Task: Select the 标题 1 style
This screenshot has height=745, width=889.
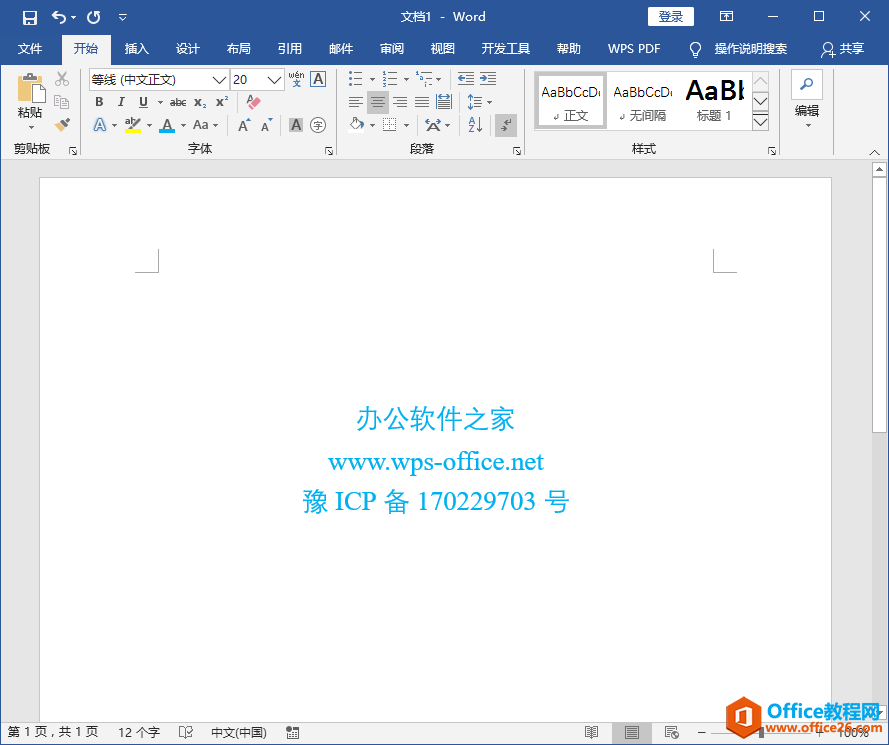Action: 714,102
